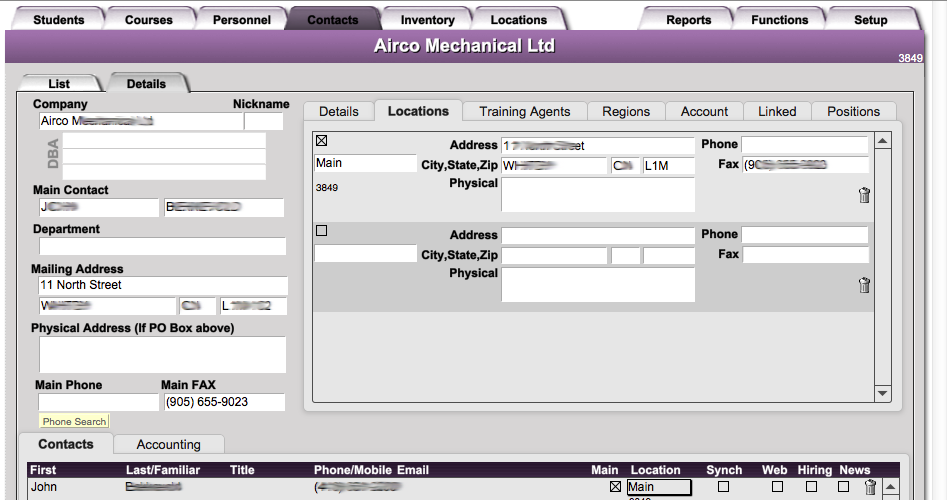Open the Account tab
Image resolution: width=947 pixels, height=500 pixels.
(704, 111)
